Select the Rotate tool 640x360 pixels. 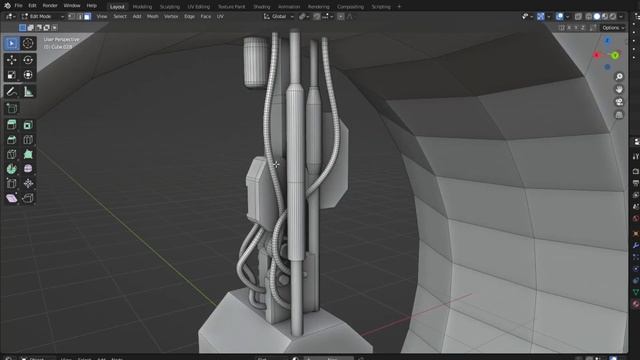click(28, 60)
